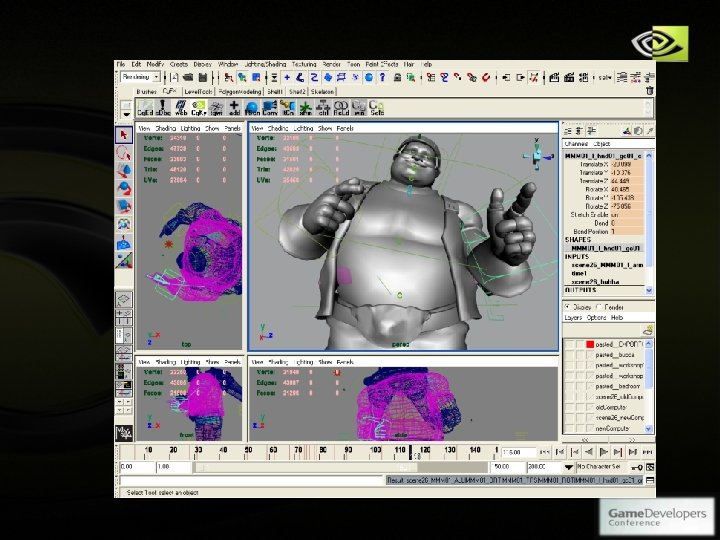This screenshot has height=540, width=720.
Task: Toggle visibility box of pasted__bedroom layer
Action: tap(569, 386)
